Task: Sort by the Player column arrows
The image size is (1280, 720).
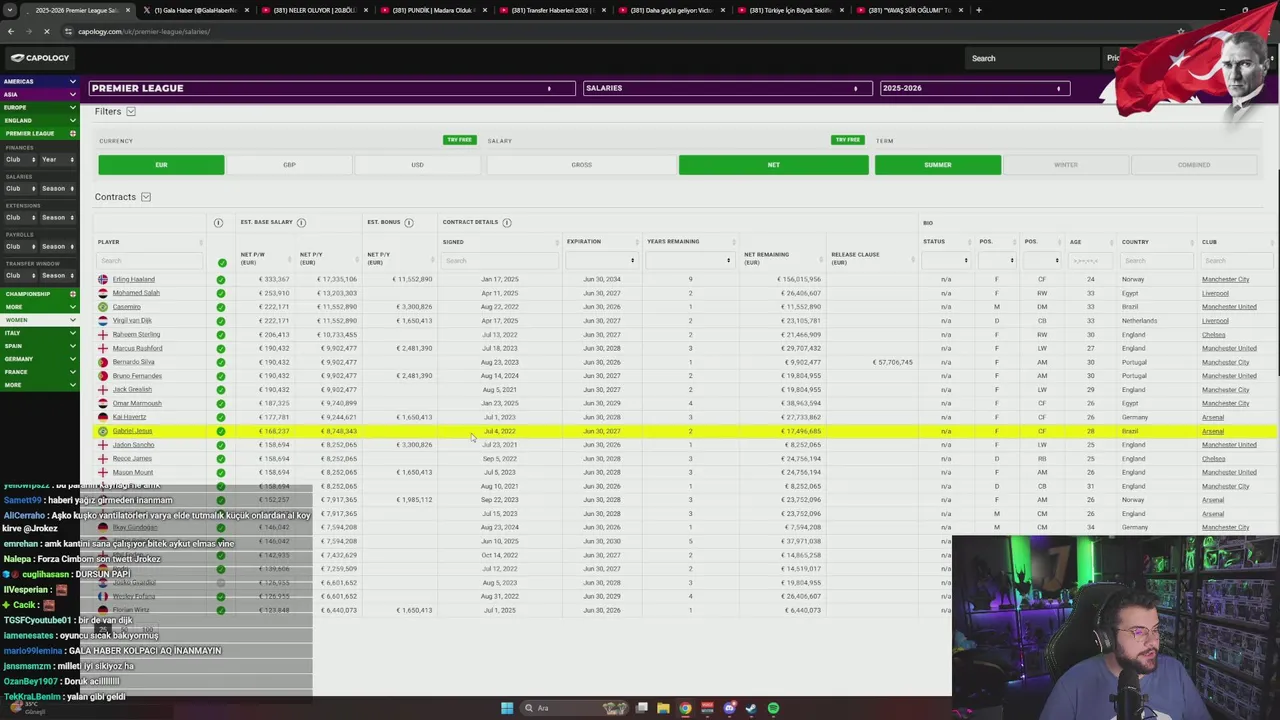Action: pos(201,242)
